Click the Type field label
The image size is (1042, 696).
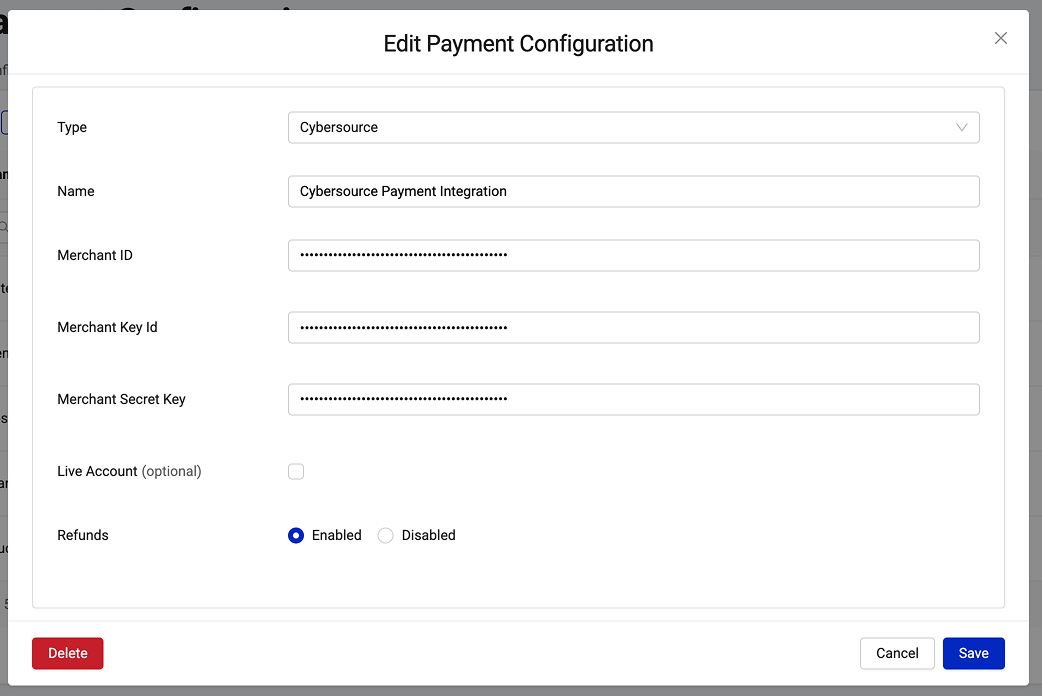(x=72, y=127)
